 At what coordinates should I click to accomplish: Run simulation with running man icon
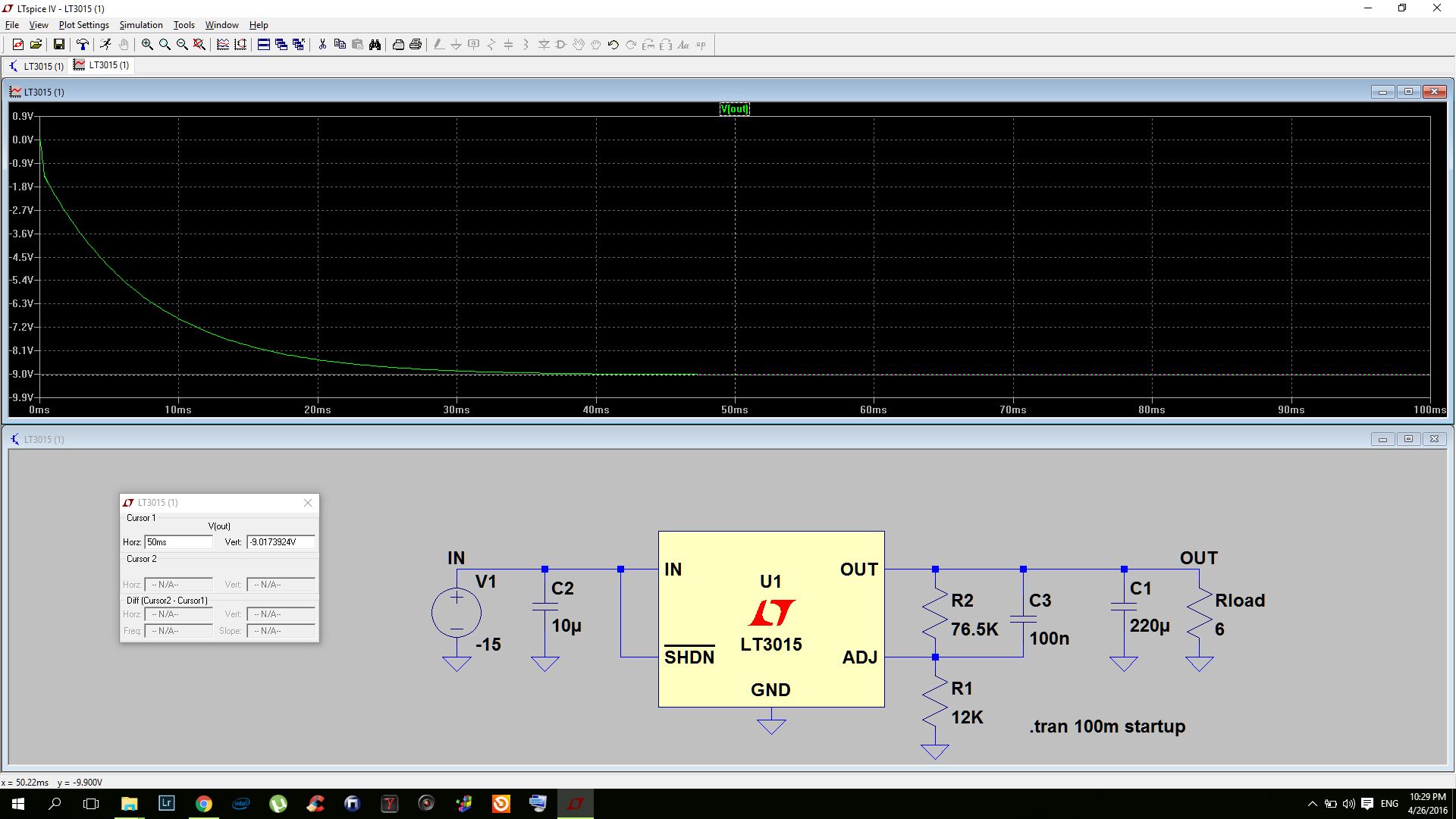click(x=105, y=45)
